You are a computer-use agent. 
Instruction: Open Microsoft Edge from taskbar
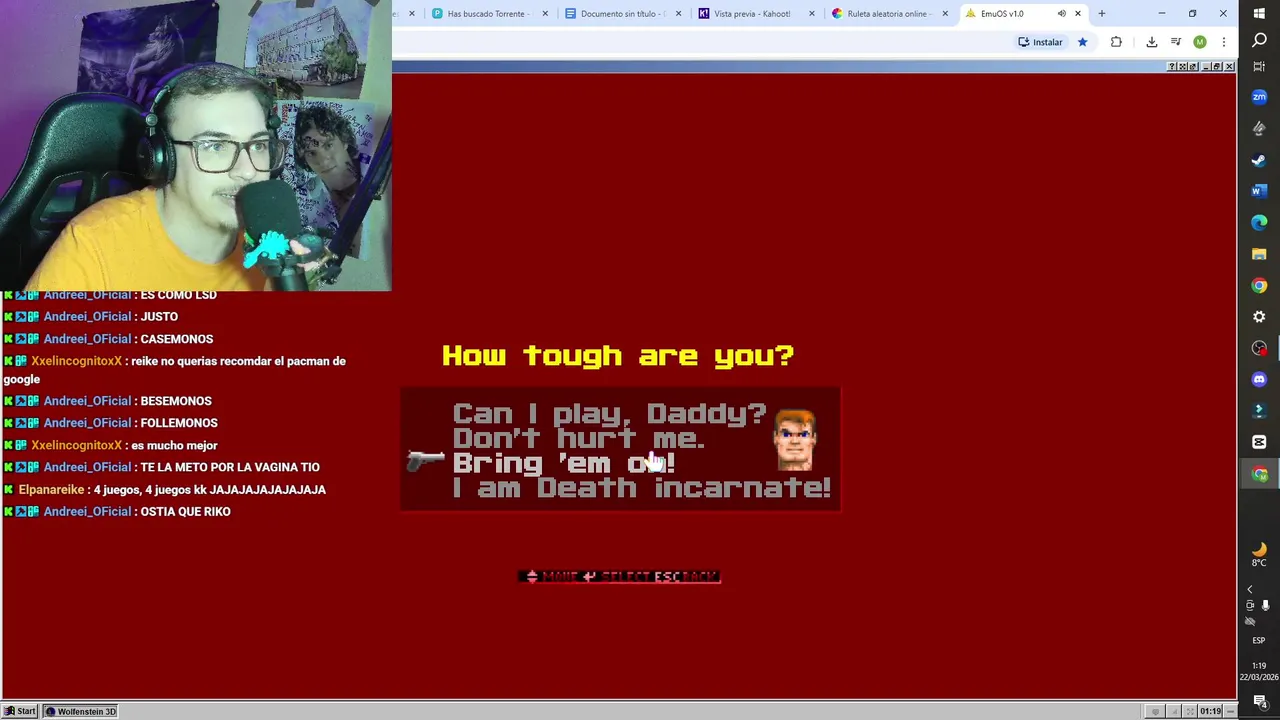[x=1259, y=222]
